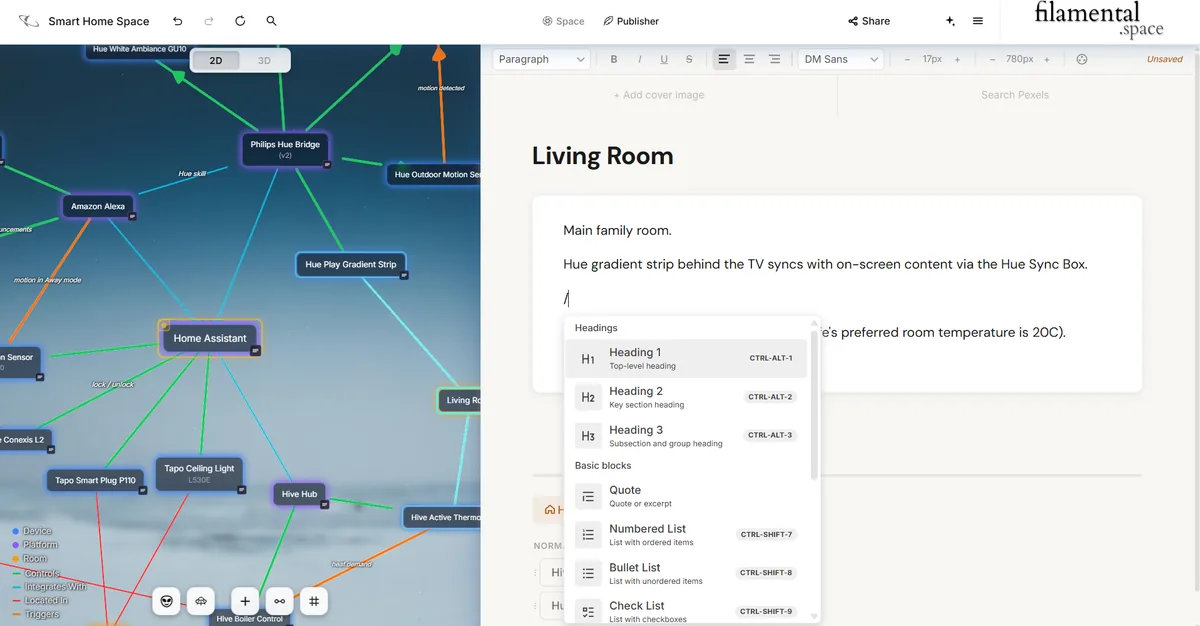Open the hamburger menu in top bar
Viewport: 1200px width, 626px height.
tap(978, 21)
